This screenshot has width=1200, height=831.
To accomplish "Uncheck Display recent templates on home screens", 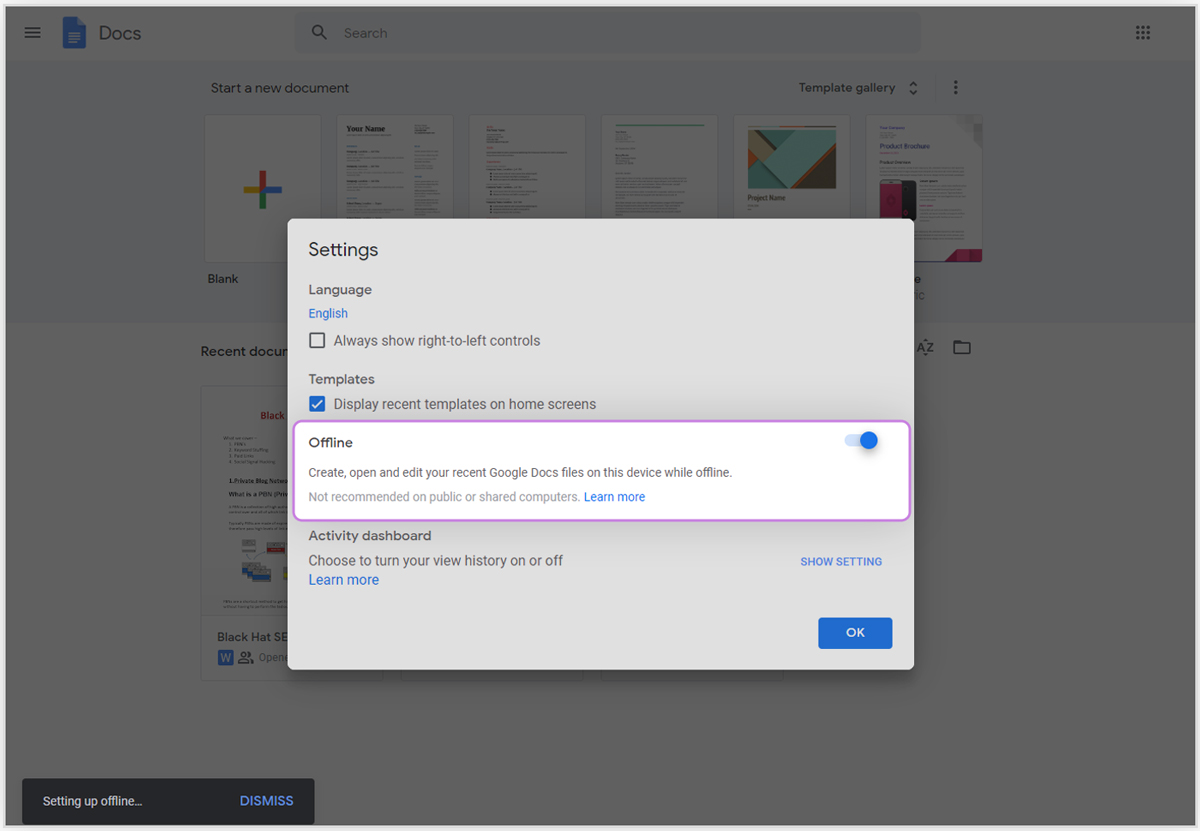I will coord(317,404).
